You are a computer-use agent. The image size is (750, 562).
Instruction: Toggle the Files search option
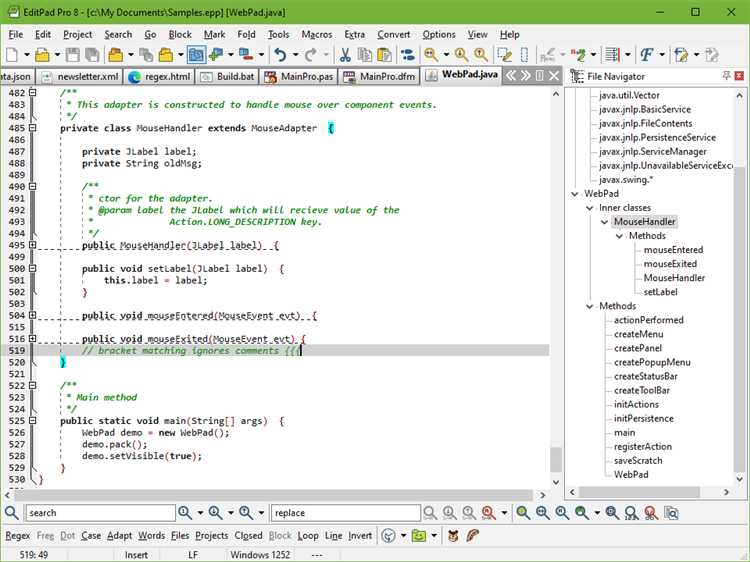click(180, 536)
